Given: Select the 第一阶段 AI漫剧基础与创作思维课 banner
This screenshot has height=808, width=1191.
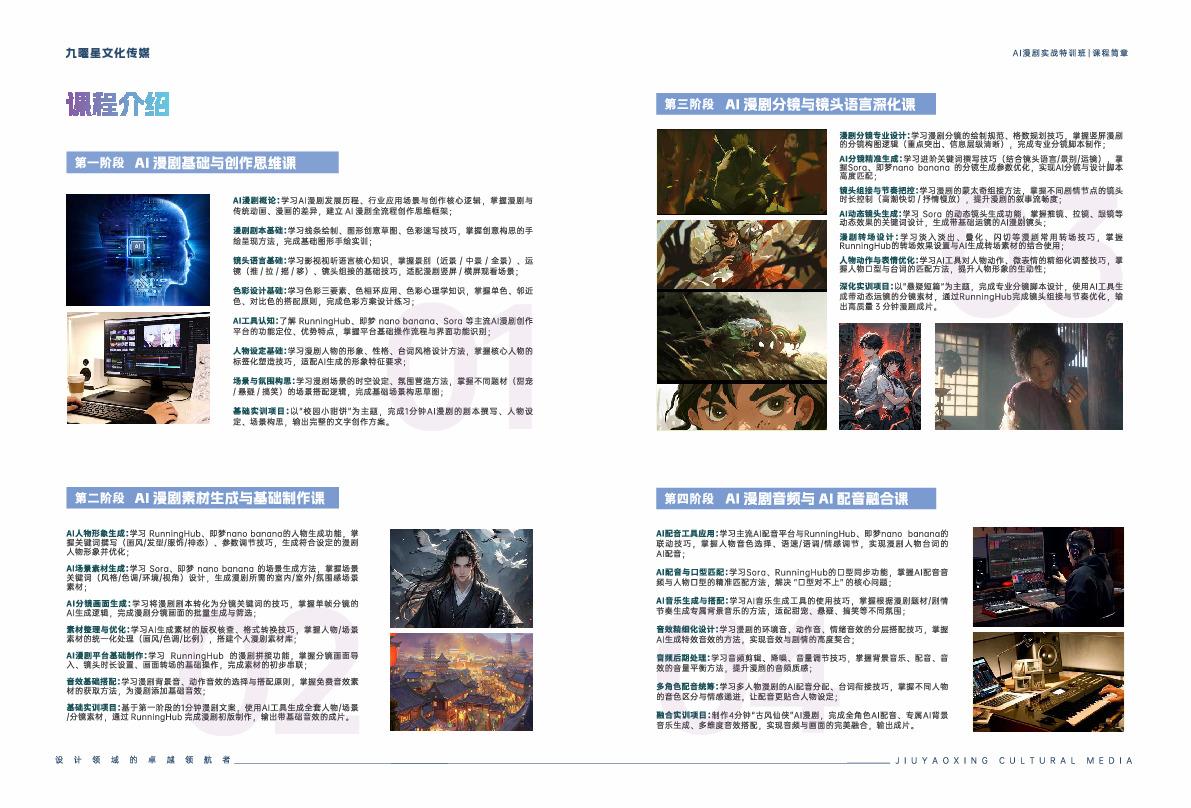Looking at the screenshot, I should pyautogui.click(x=202, y=163).
